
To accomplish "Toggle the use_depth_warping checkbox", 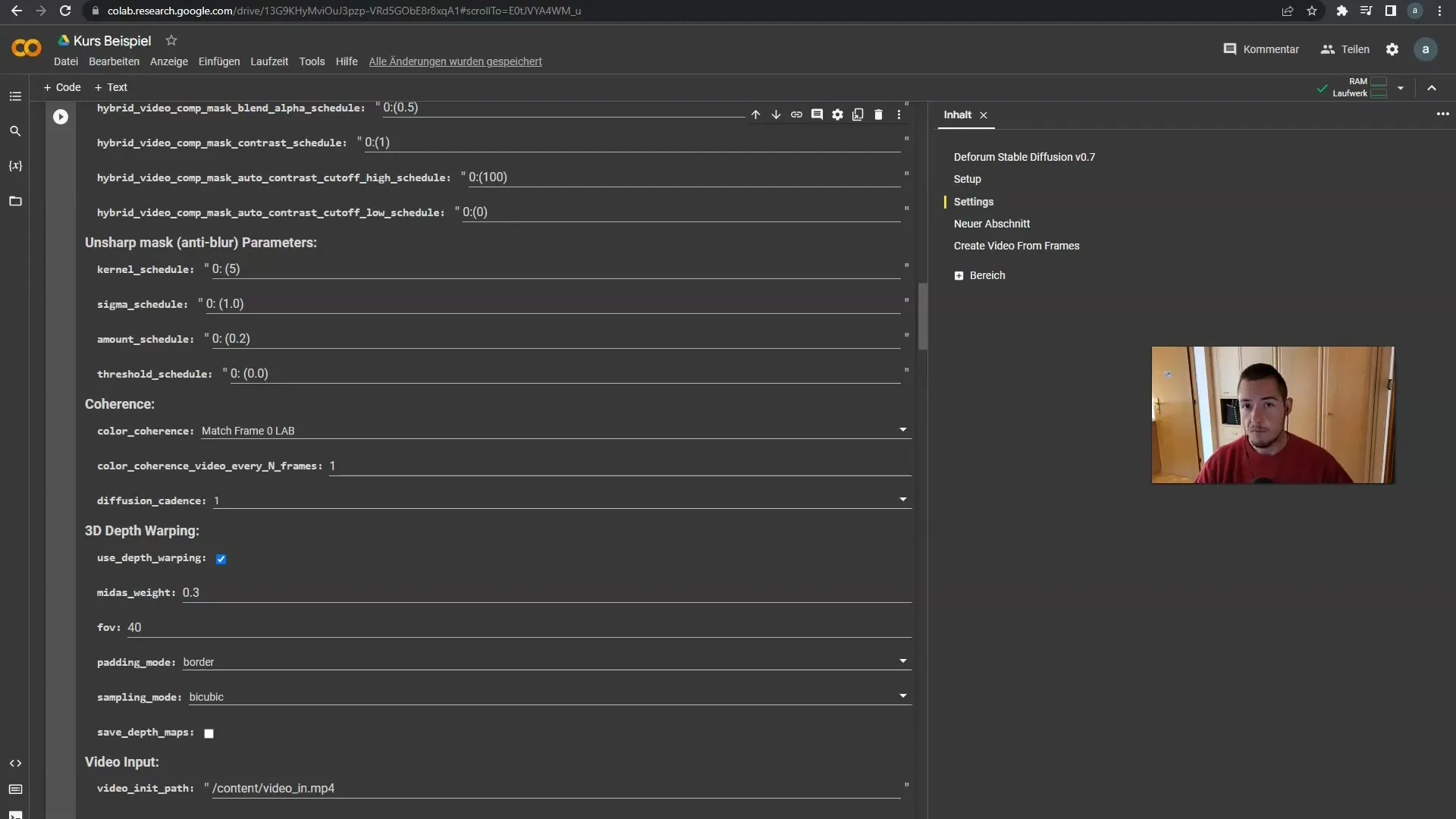I will click(x=221, y=559).
